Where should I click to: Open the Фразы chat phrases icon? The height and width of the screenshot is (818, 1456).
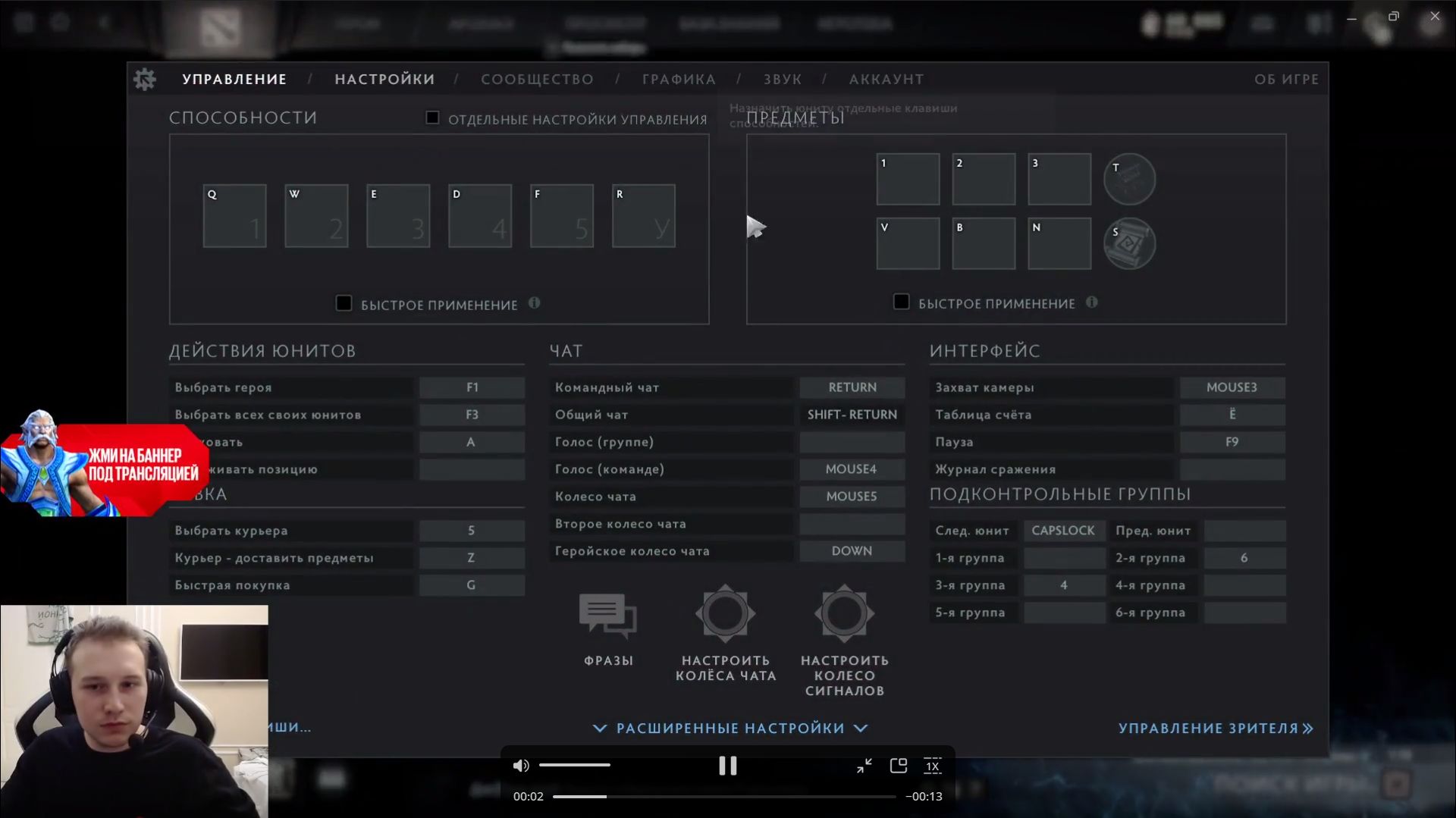(608, 615)
